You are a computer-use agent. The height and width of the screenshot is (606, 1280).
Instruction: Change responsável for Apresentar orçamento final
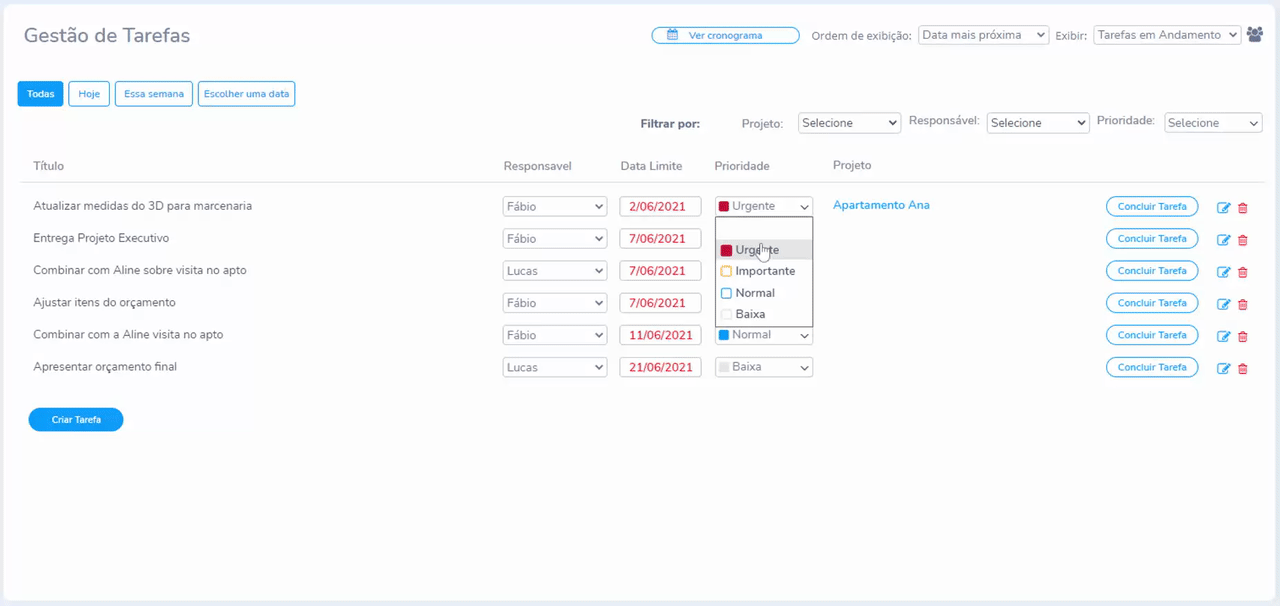555,367
